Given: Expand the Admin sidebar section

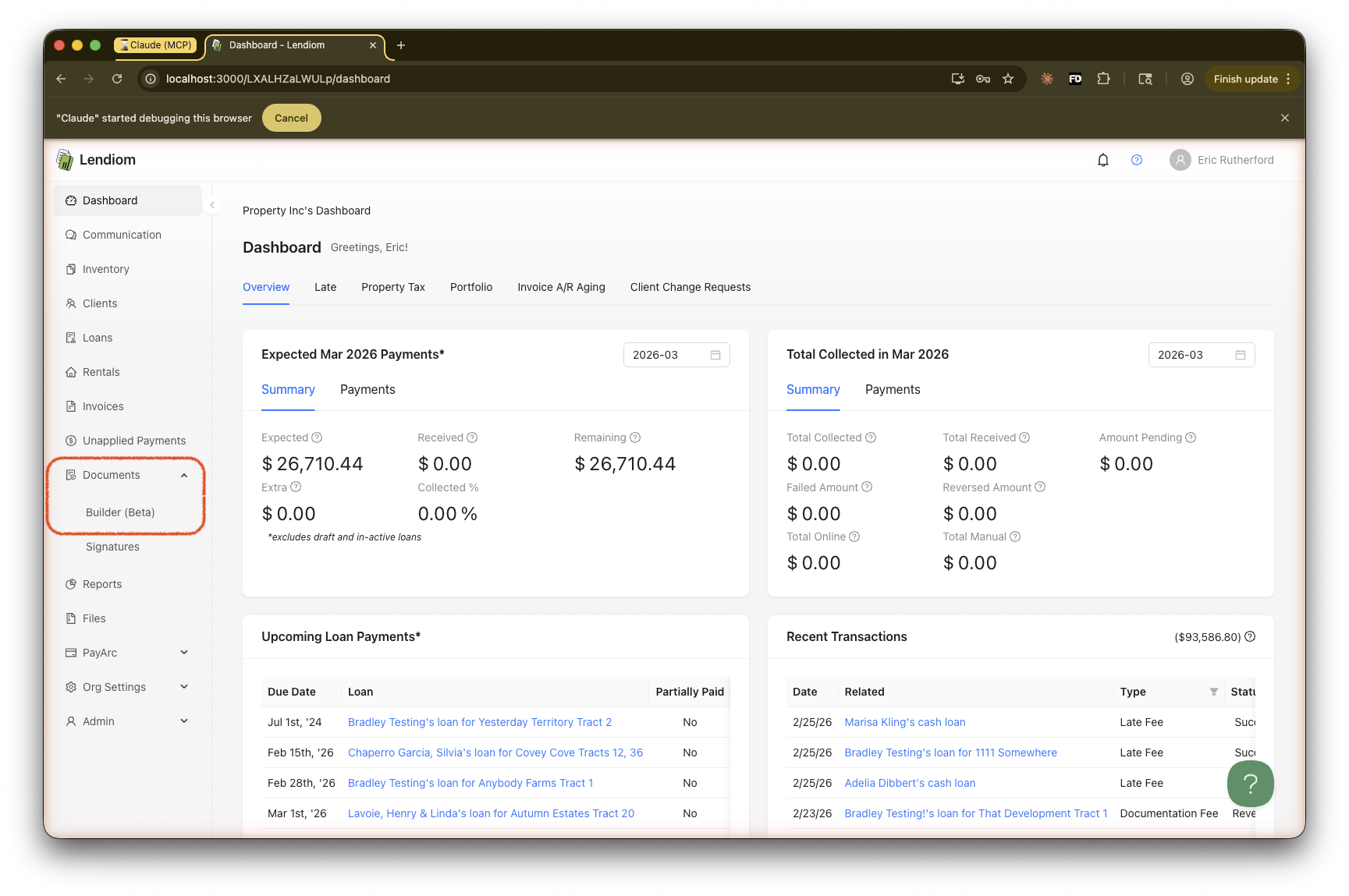Looking at the screenshot, I should click(x=128, y=721).
